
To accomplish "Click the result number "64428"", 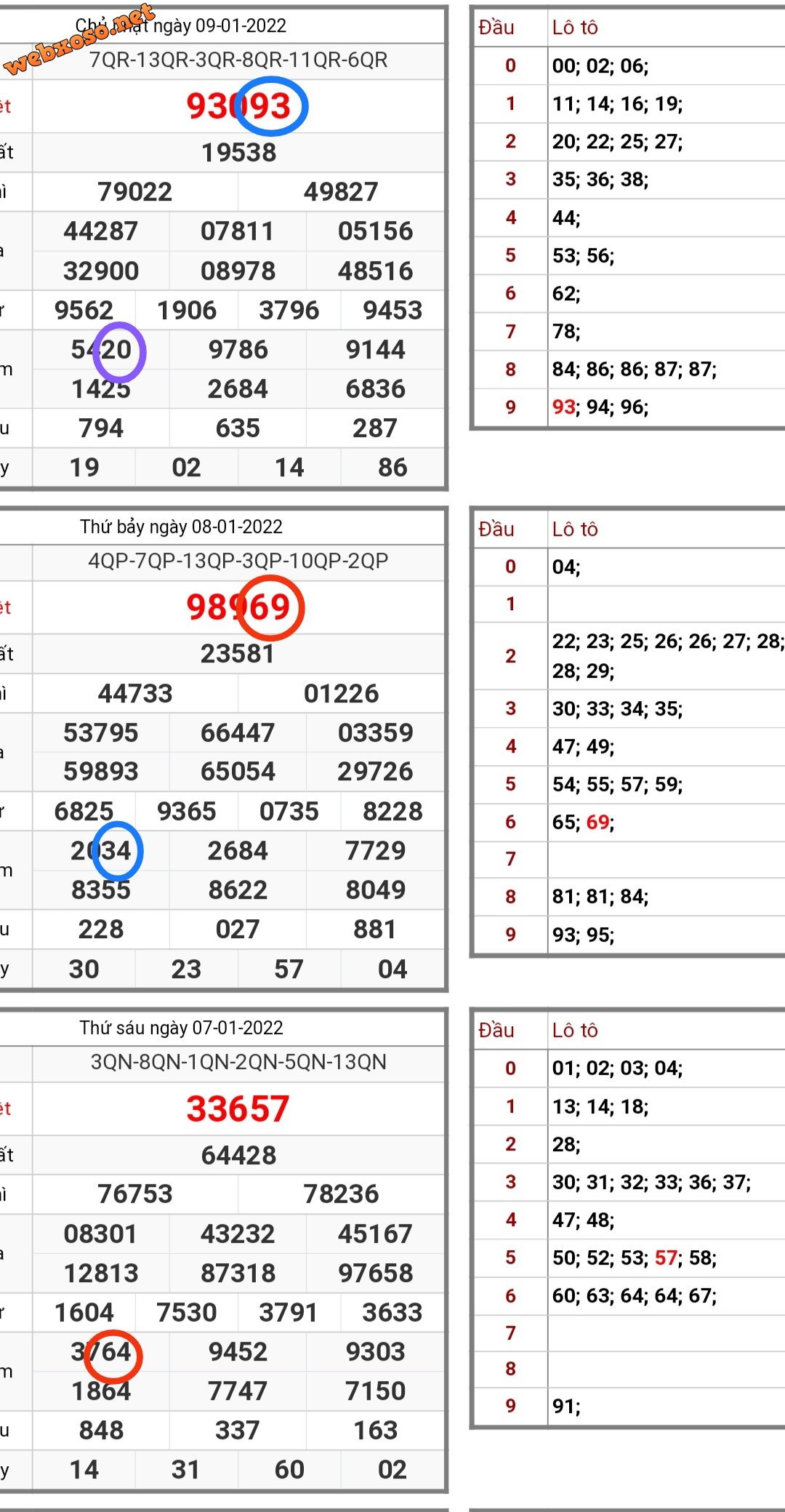I will (238, 1156).
